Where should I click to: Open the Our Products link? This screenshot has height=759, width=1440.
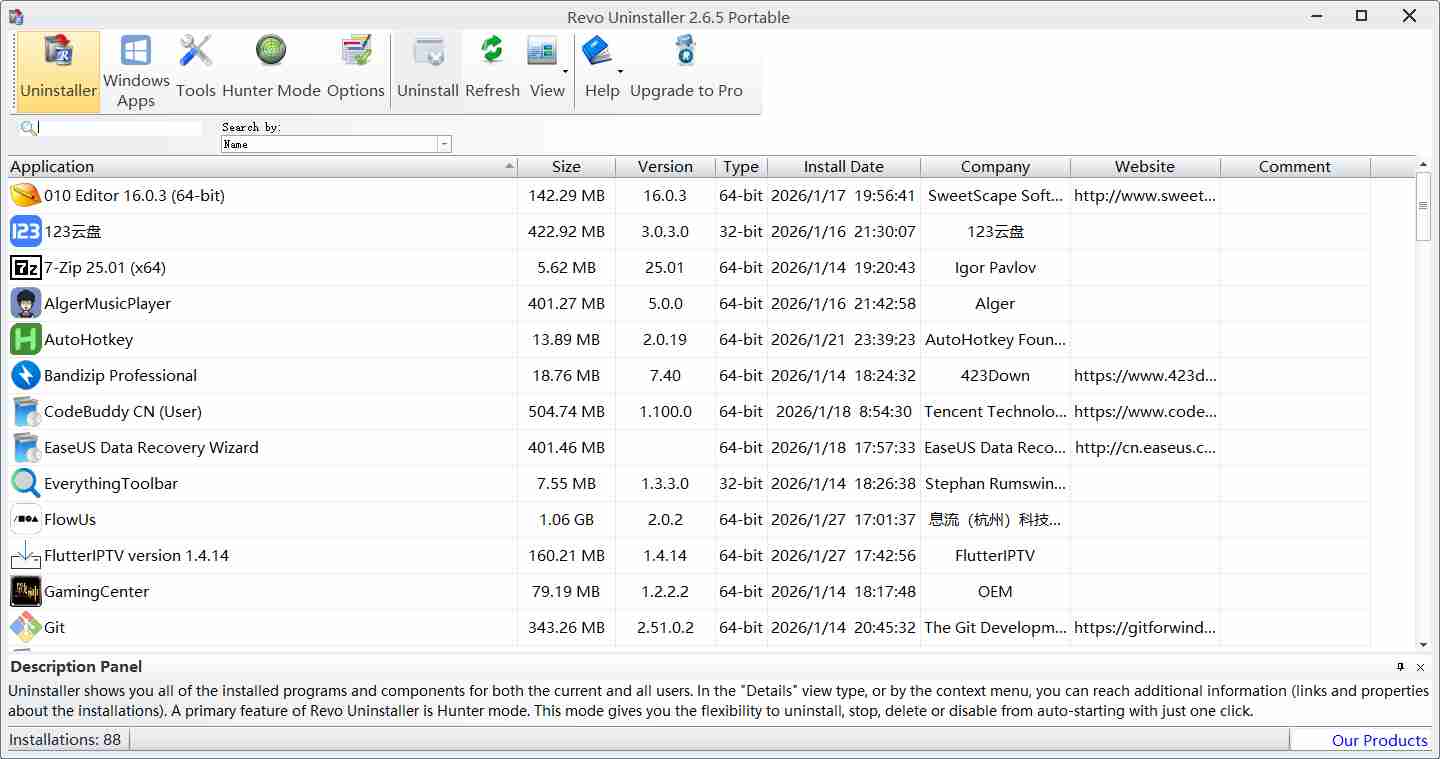click(1379, 740)
